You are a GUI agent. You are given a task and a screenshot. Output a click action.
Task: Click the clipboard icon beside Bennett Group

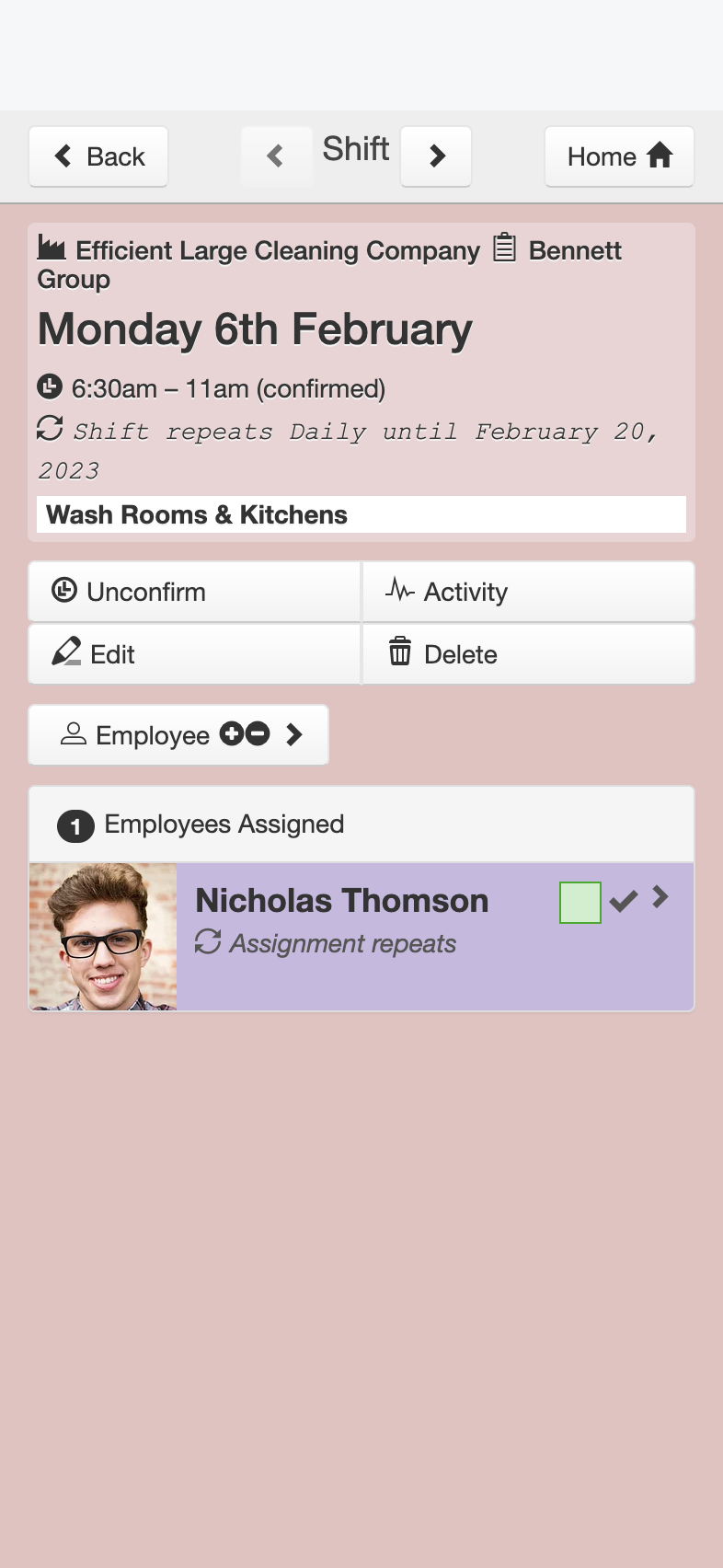tap(504, 248)
